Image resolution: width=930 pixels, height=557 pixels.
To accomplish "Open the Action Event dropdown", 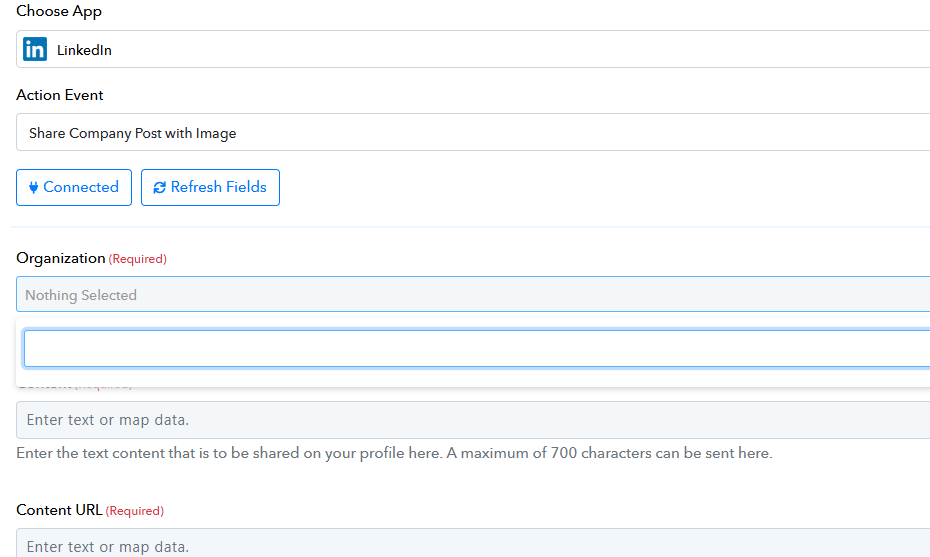I will coord(473,132).
